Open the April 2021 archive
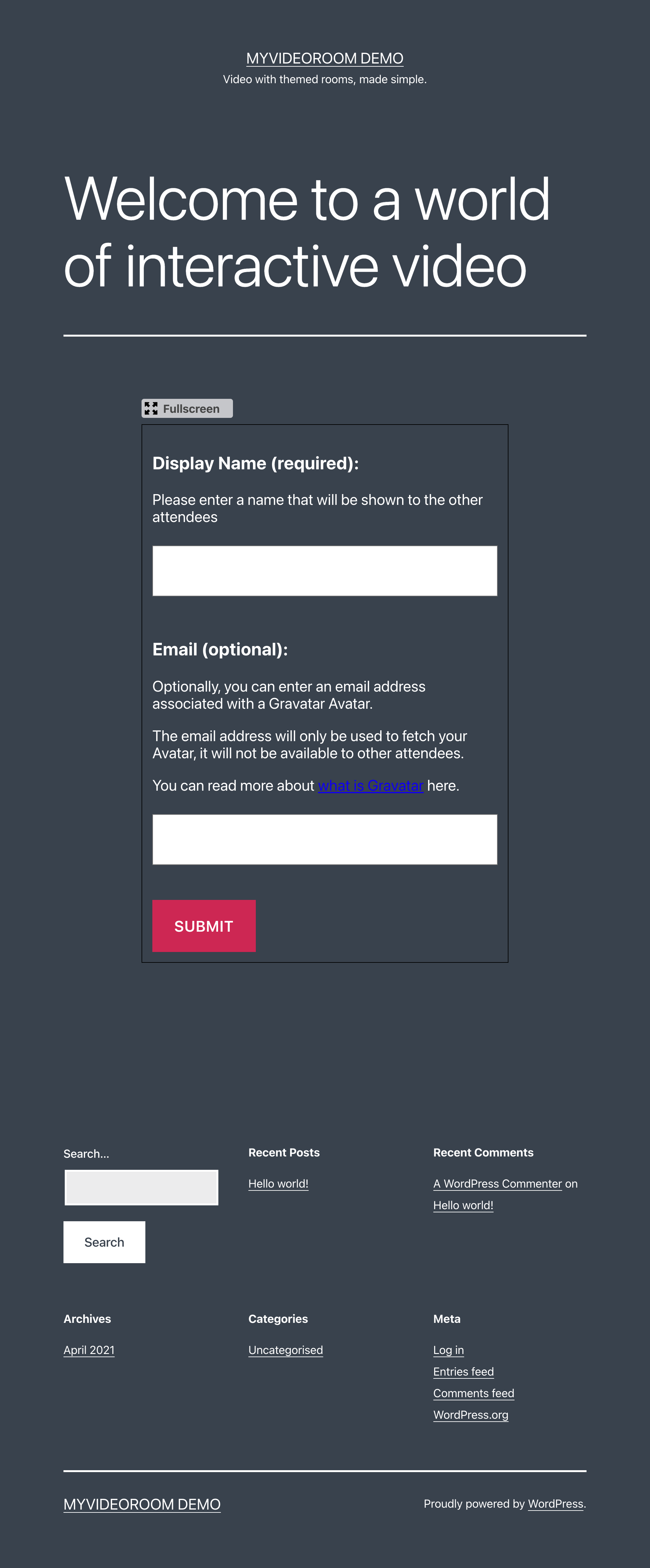The image size is (650, 1568). 89,1350
